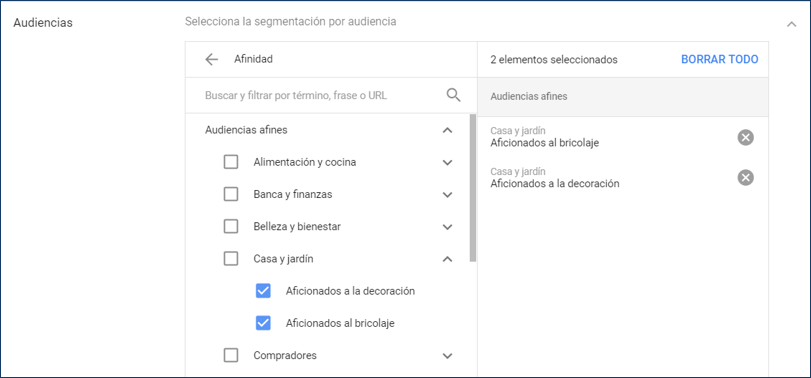Click the Audiencias afines label in tree
811x378 pixels.
(246, 130)
